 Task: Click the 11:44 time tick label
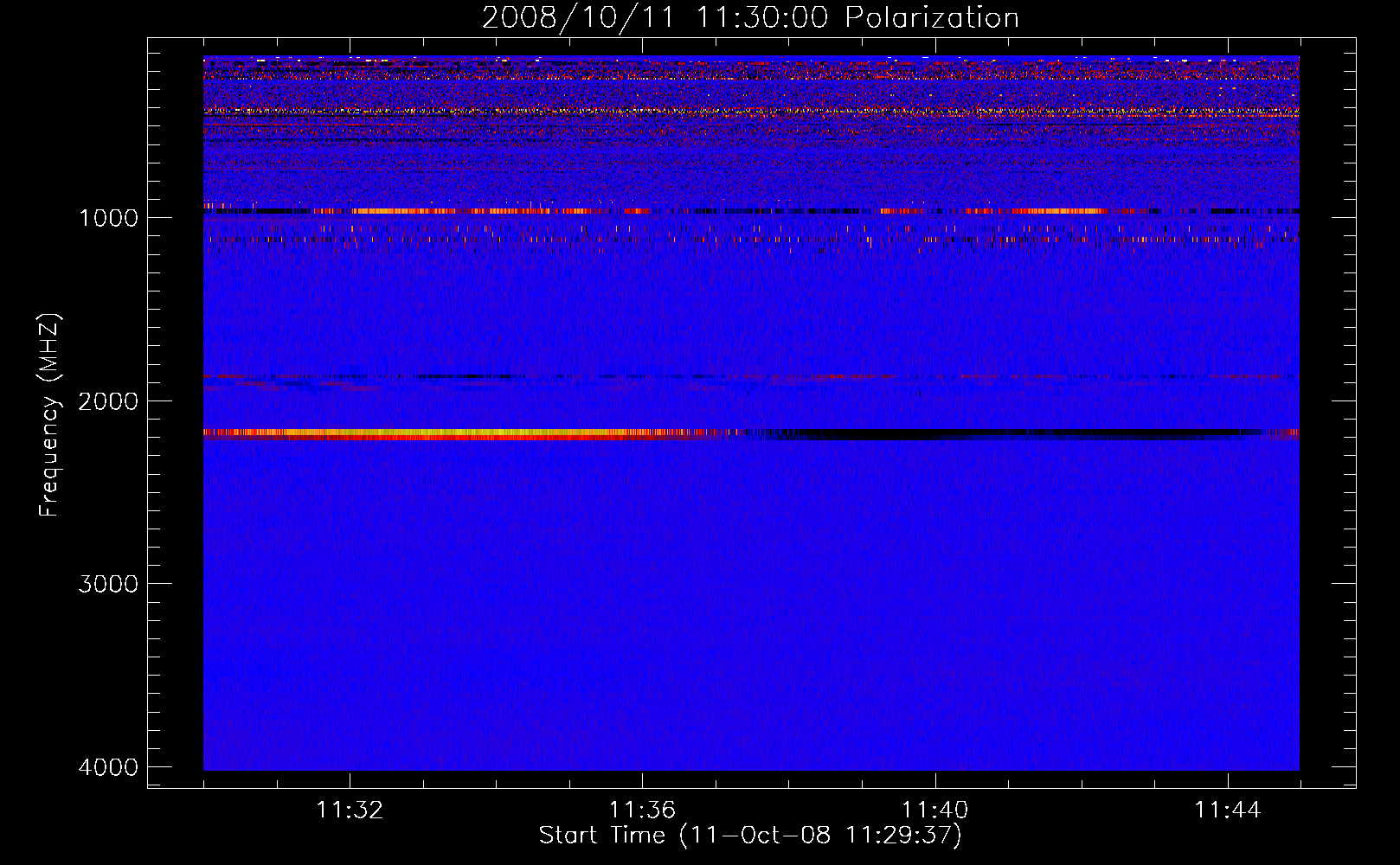(x=1228, y=811)
